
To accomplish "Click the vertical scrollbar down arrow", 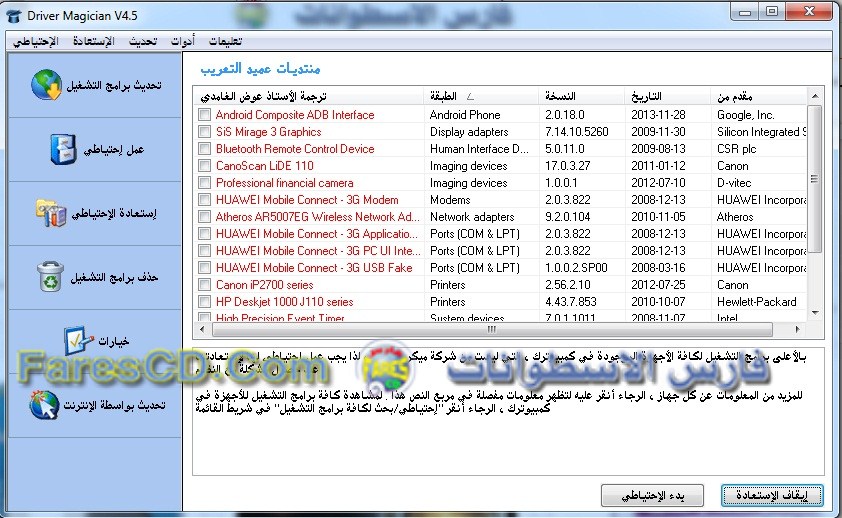I will click(815, 313).
